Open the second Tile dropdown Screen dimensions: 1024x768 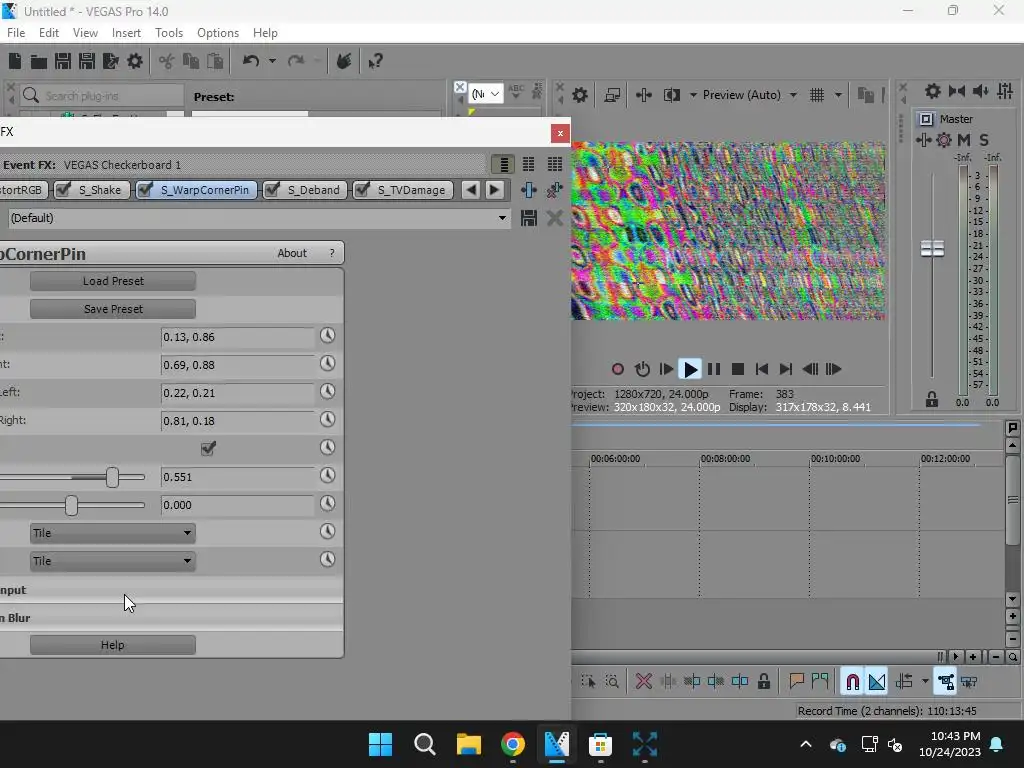tap(112, 561)
